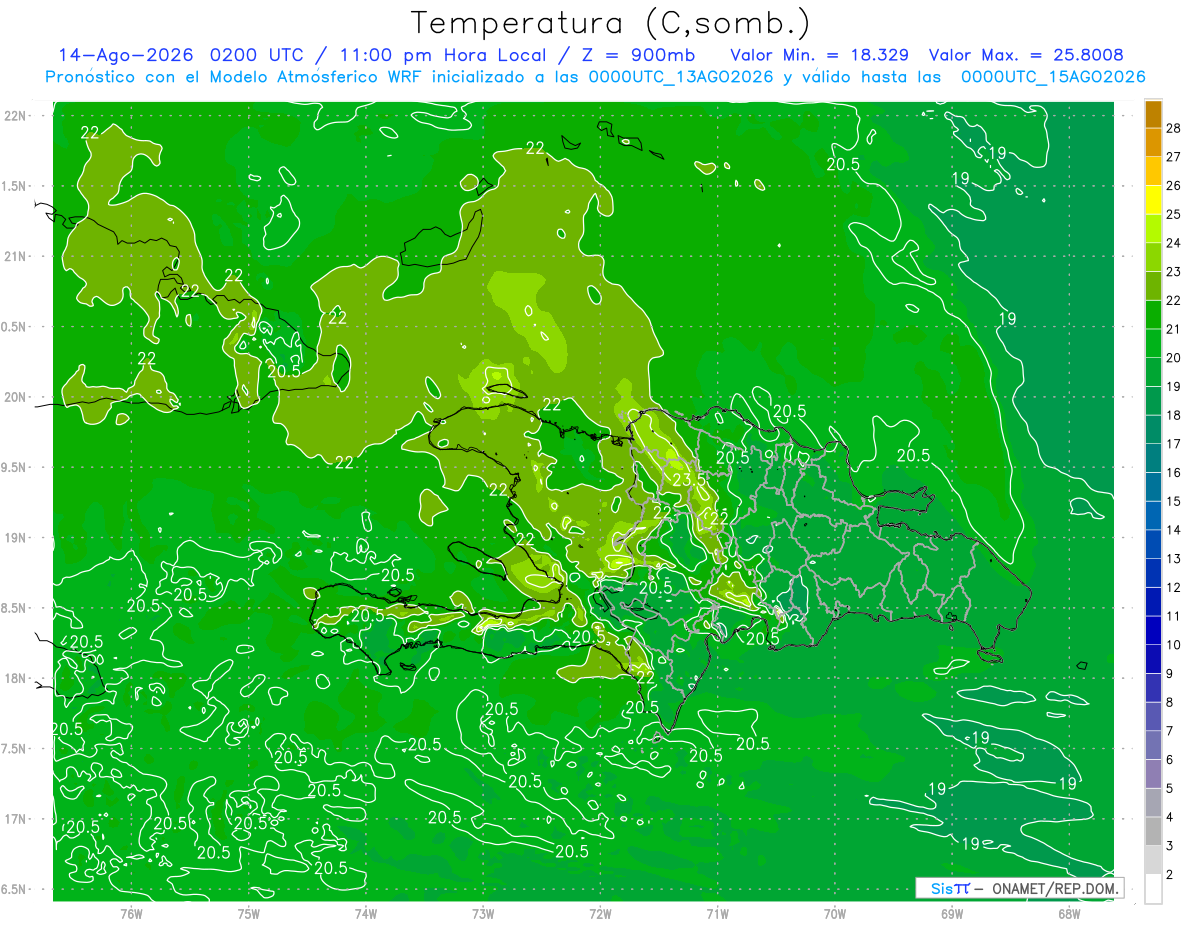Click the "18N" latitude axis label
1200x927 pixels.
tap(15, 679)
